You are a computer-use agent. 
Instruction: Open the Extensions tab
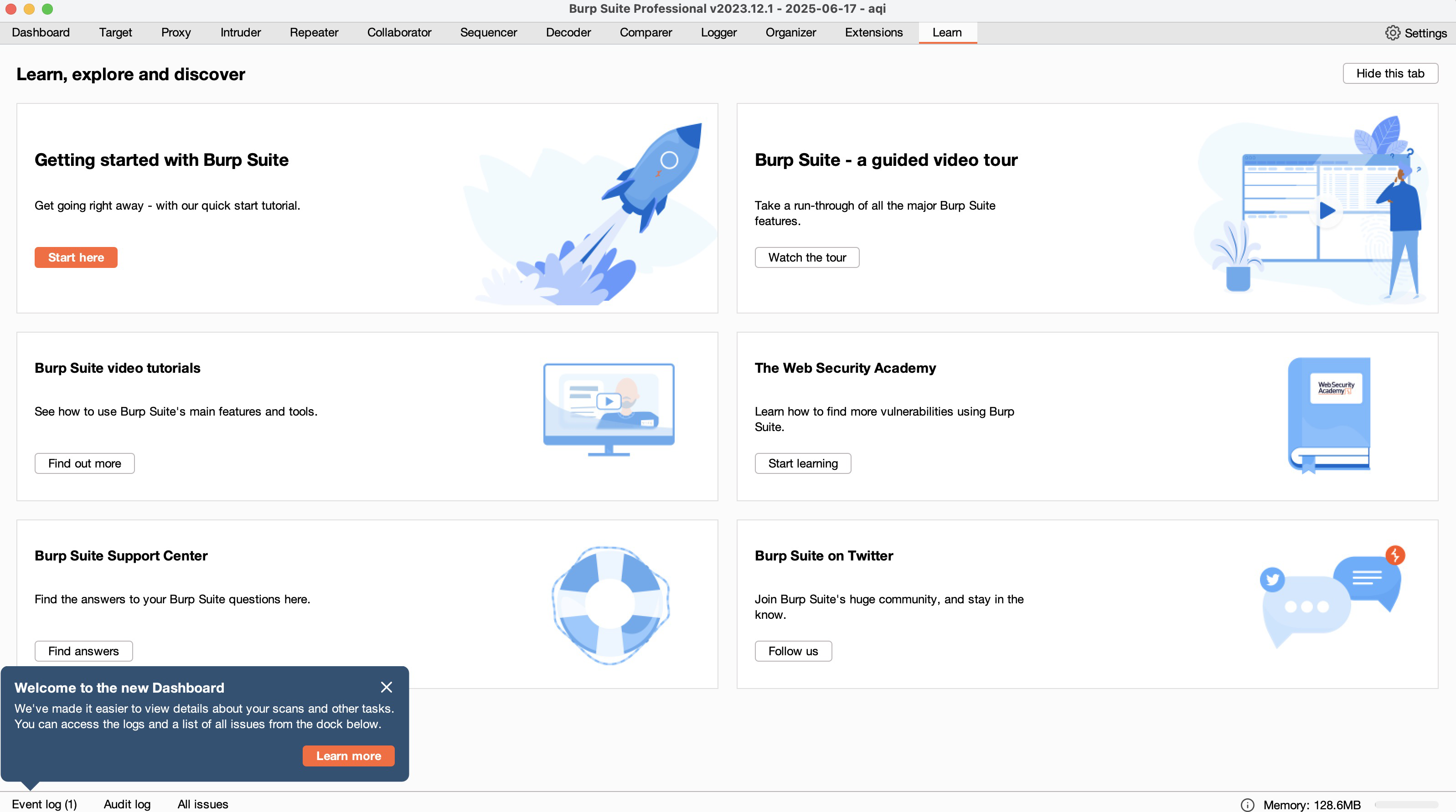(873, 33)
